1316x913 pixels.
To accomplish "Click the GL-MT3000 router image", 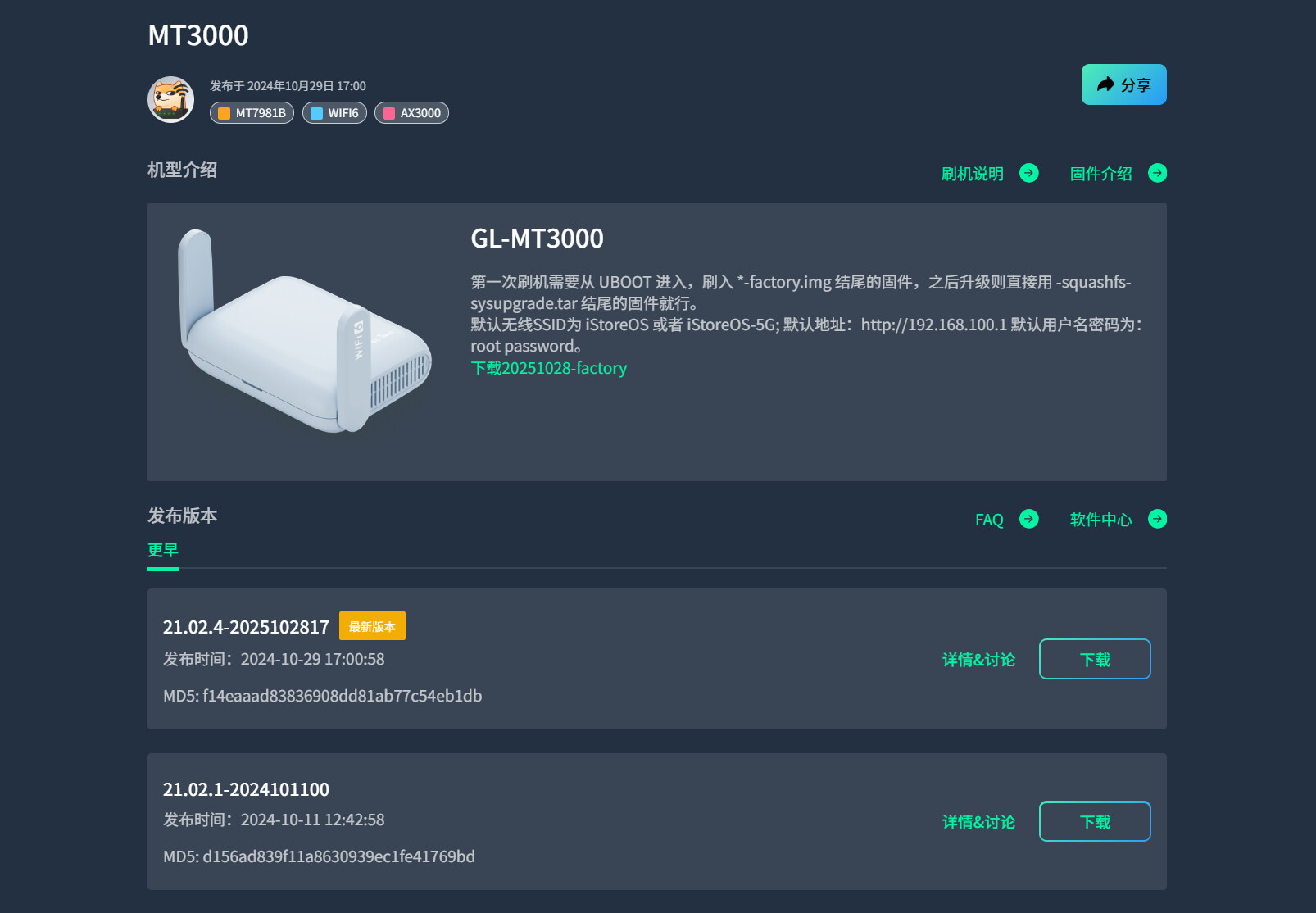I will 303,332.
